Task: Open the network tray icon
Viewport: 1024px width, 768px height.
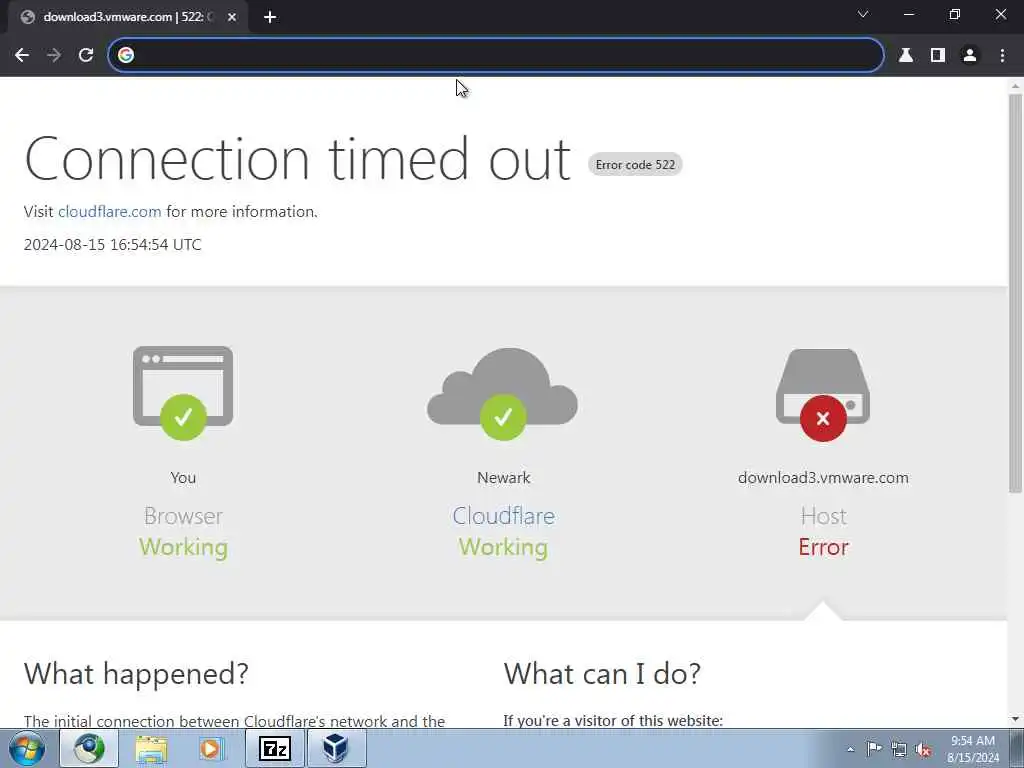Action: [x=899, y=750]
